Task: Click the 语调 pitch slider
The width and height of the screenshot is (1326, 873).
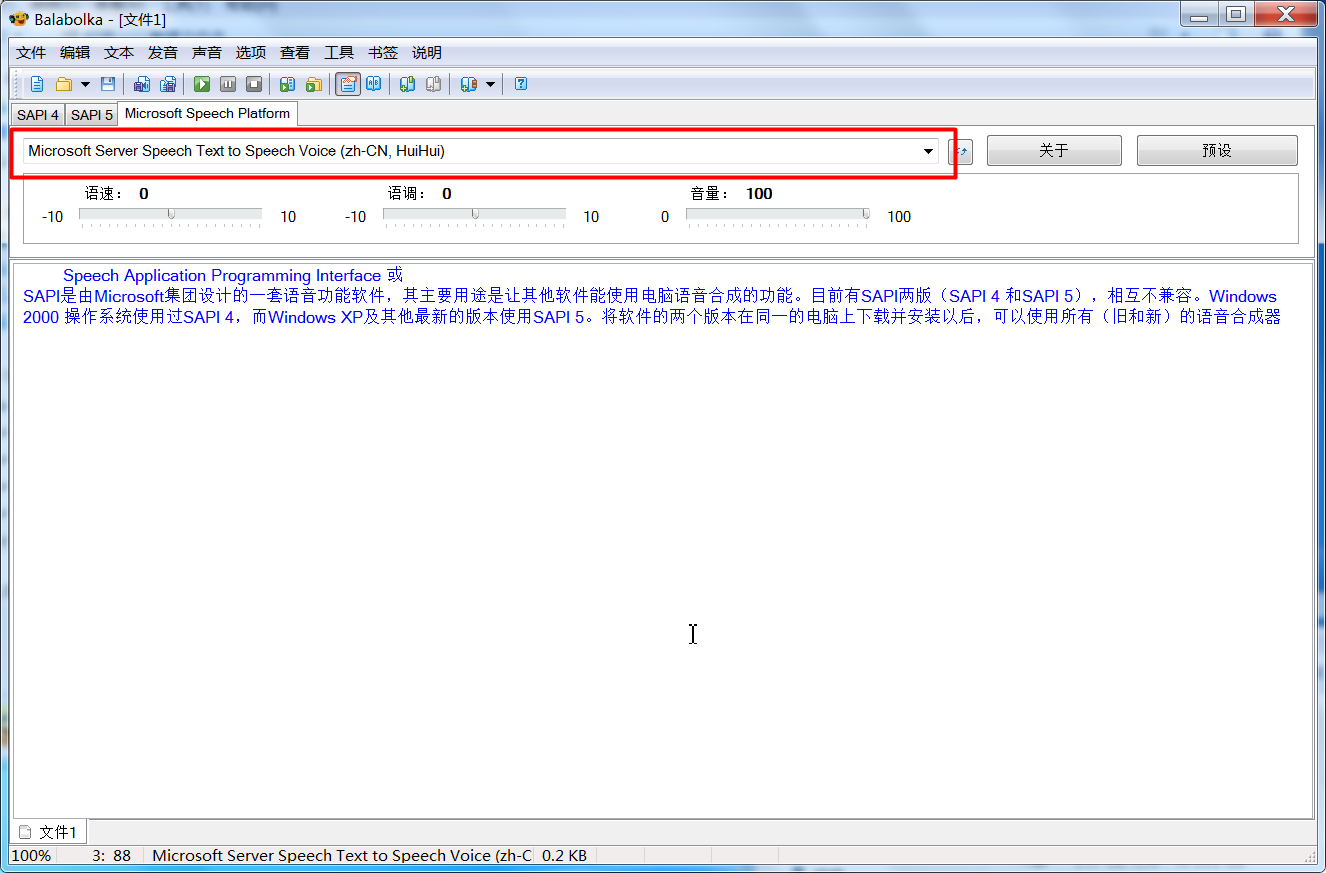Action: 474,215
